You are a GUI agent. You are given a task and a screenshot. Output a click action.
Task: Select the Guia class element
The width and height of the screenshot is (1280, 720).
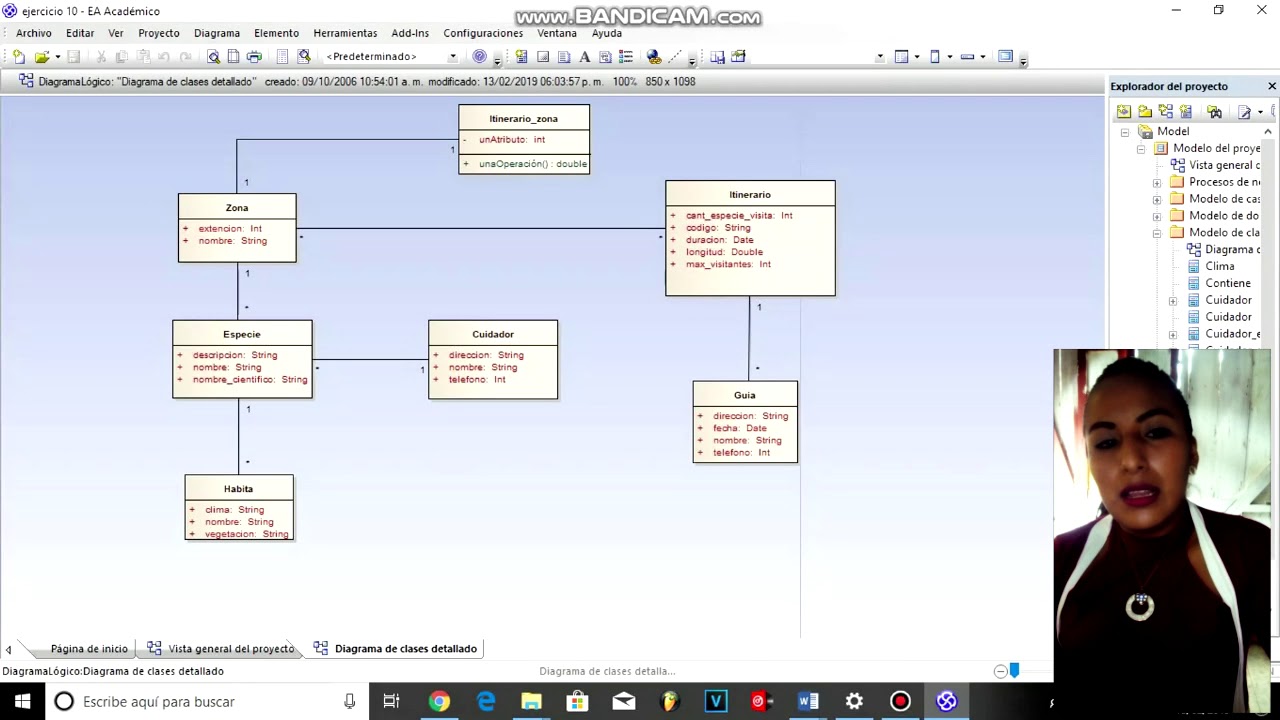coord(745,422)
